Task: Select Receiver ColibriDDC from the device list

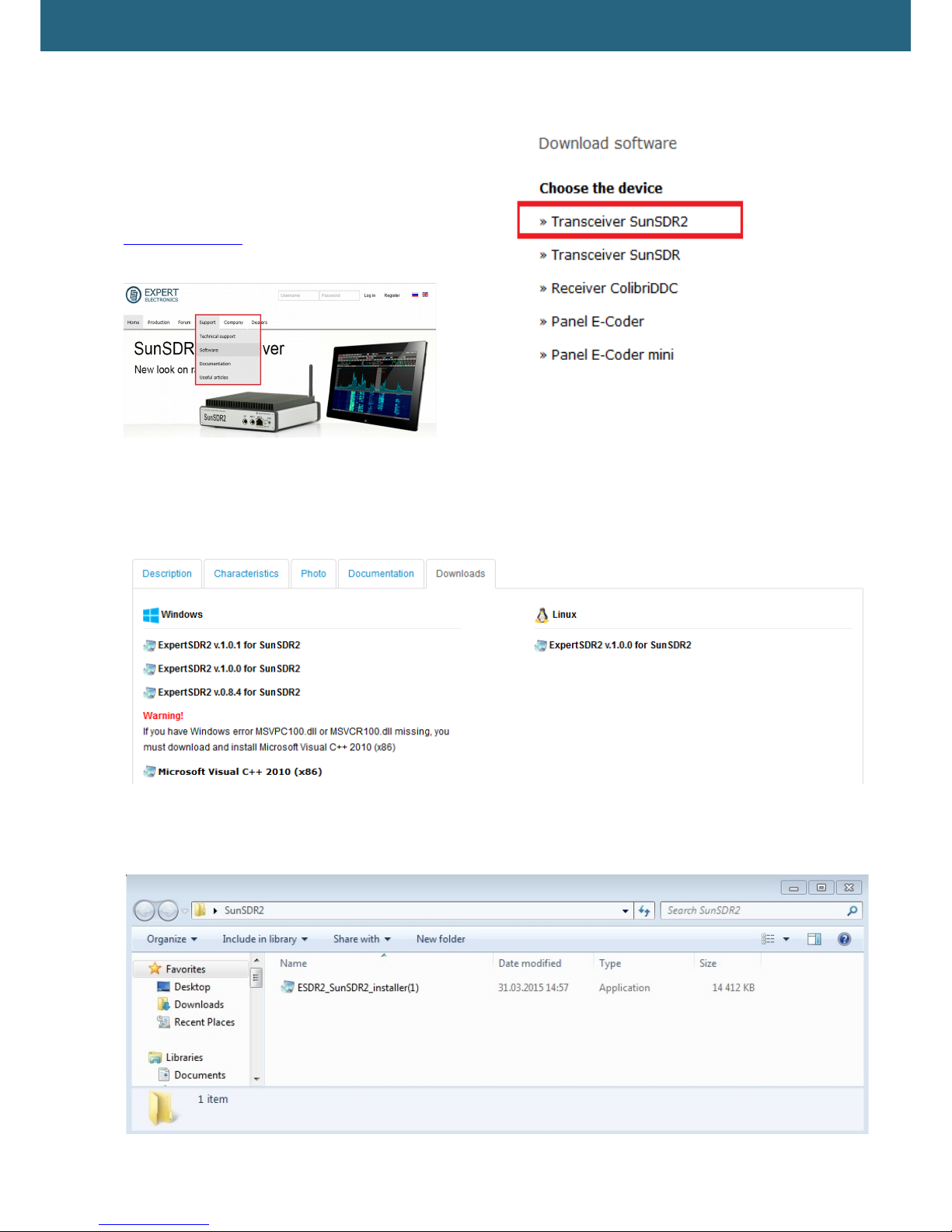Action: (x=615, y=288)
